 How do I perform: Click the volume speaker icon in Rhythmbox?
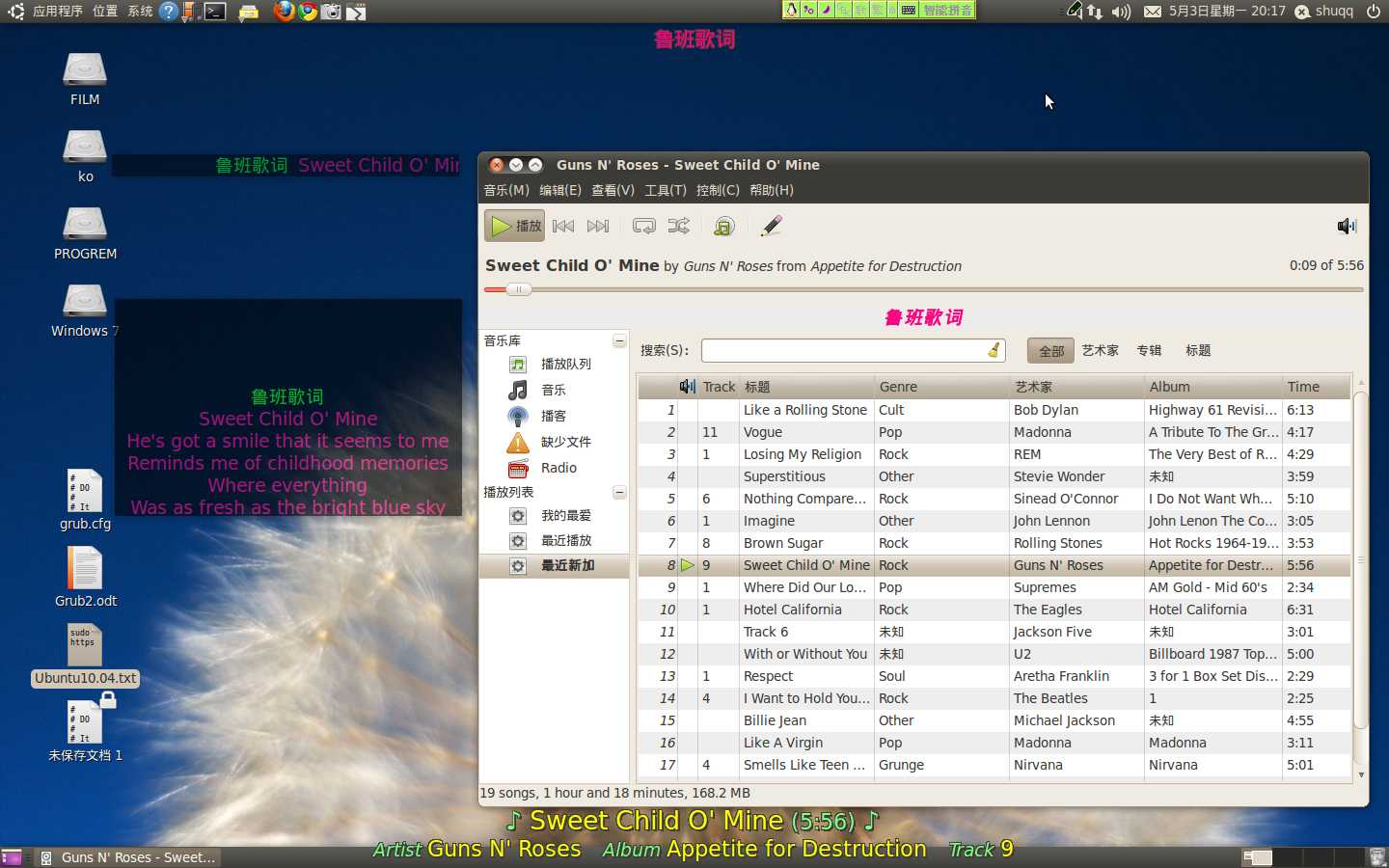1347,226
